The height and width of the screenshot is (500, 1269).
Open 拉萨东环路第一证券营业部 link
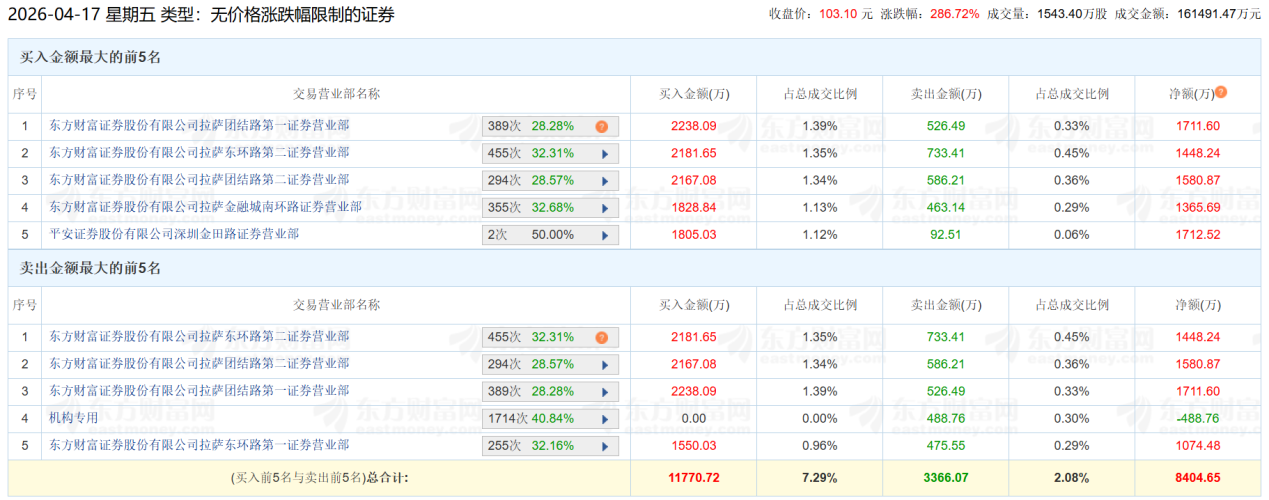coord(199,445)
